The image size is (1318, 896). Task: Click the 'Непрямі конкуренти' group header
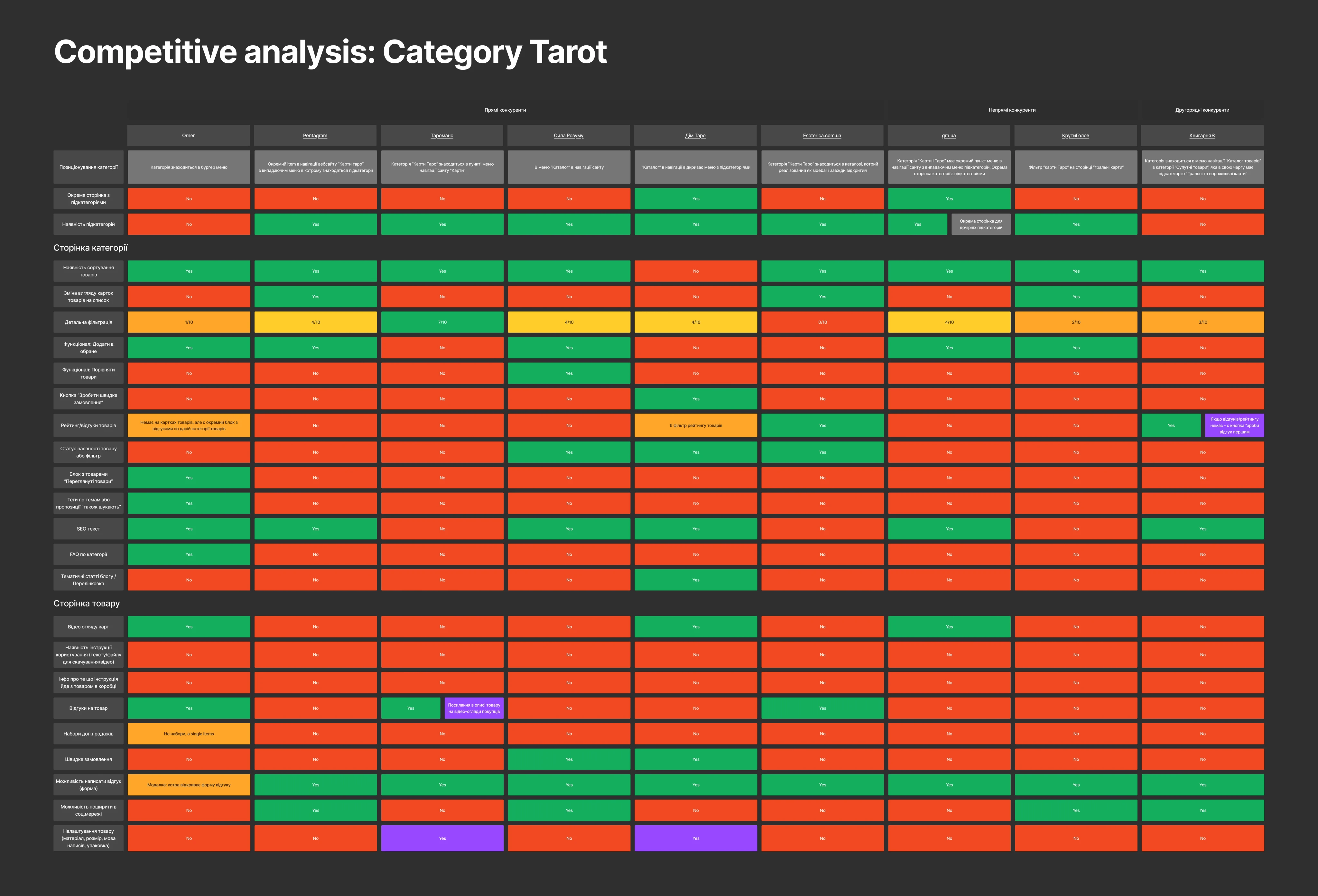(1012, 110)
